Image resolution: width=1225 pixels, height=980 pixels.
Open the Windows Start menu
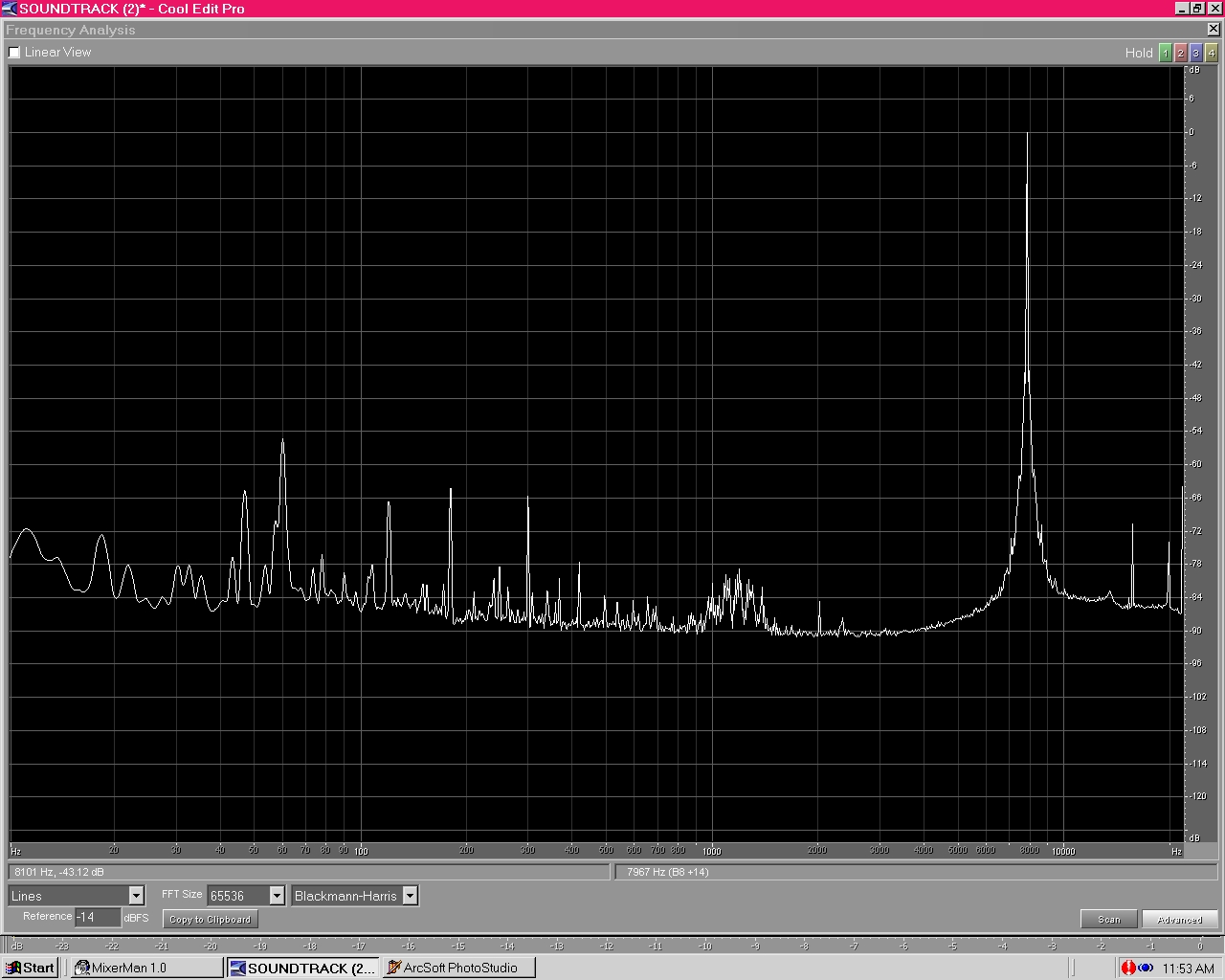[31, 968]
